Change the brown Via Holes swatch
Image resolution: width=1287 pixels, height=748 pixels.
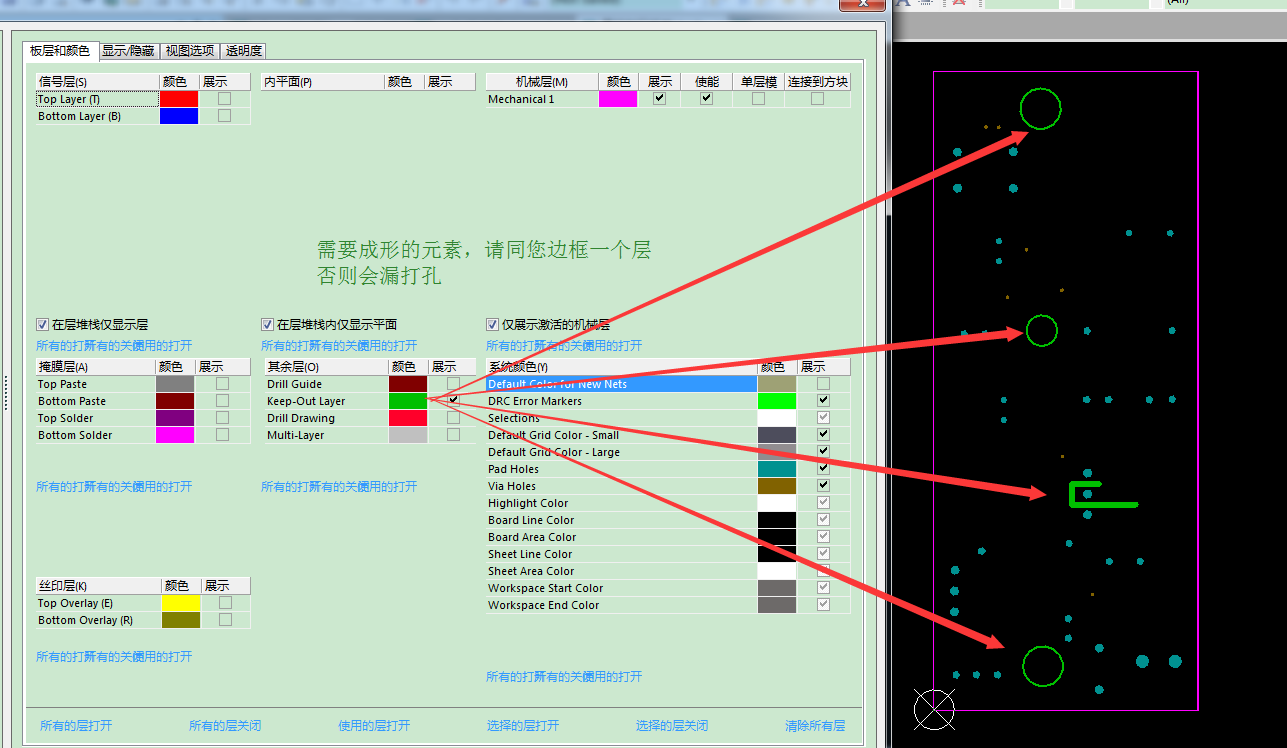click(x=777, y=486)
